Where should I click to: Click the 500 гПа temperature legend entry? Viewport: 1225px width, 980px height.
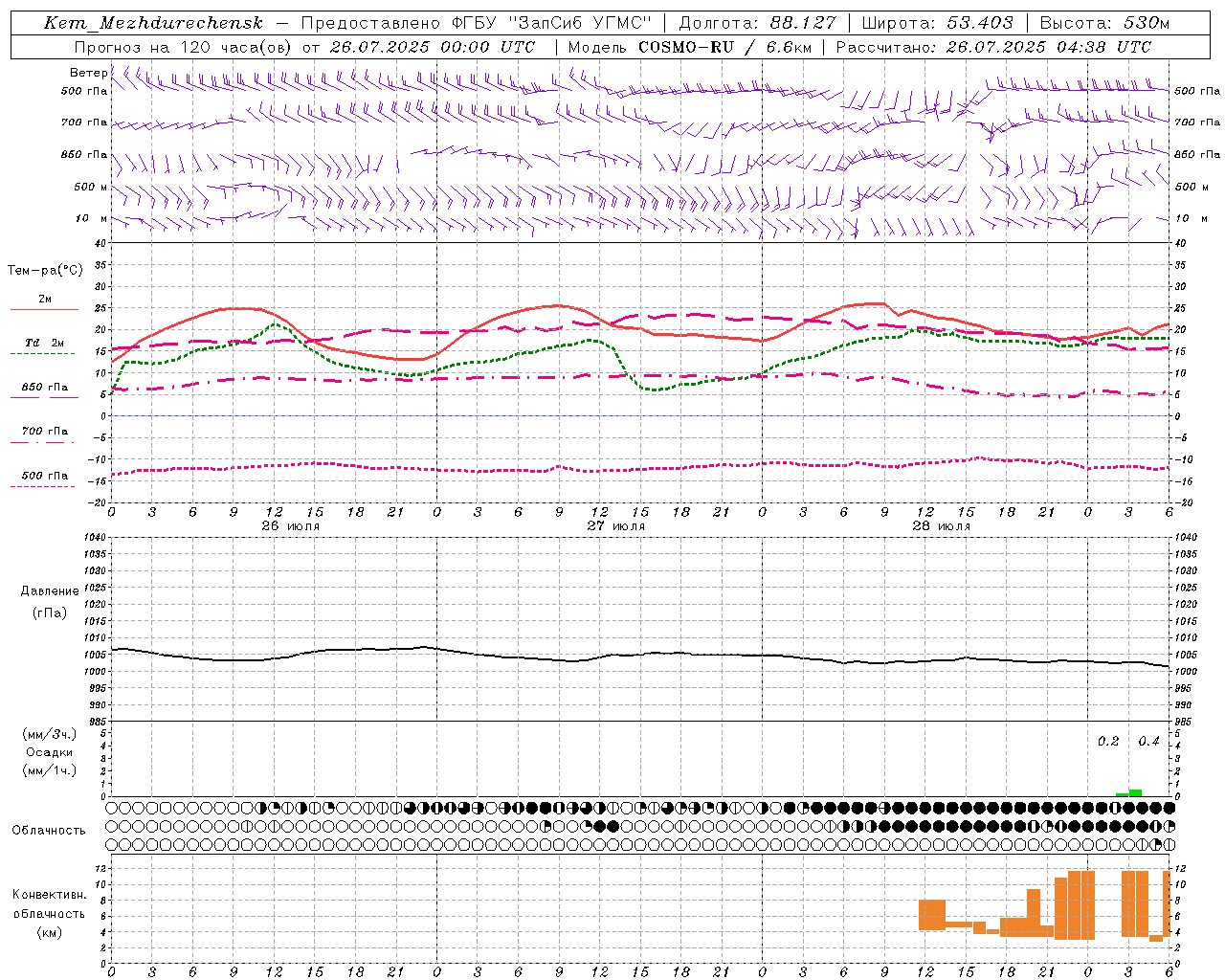[x=45, y=476]
